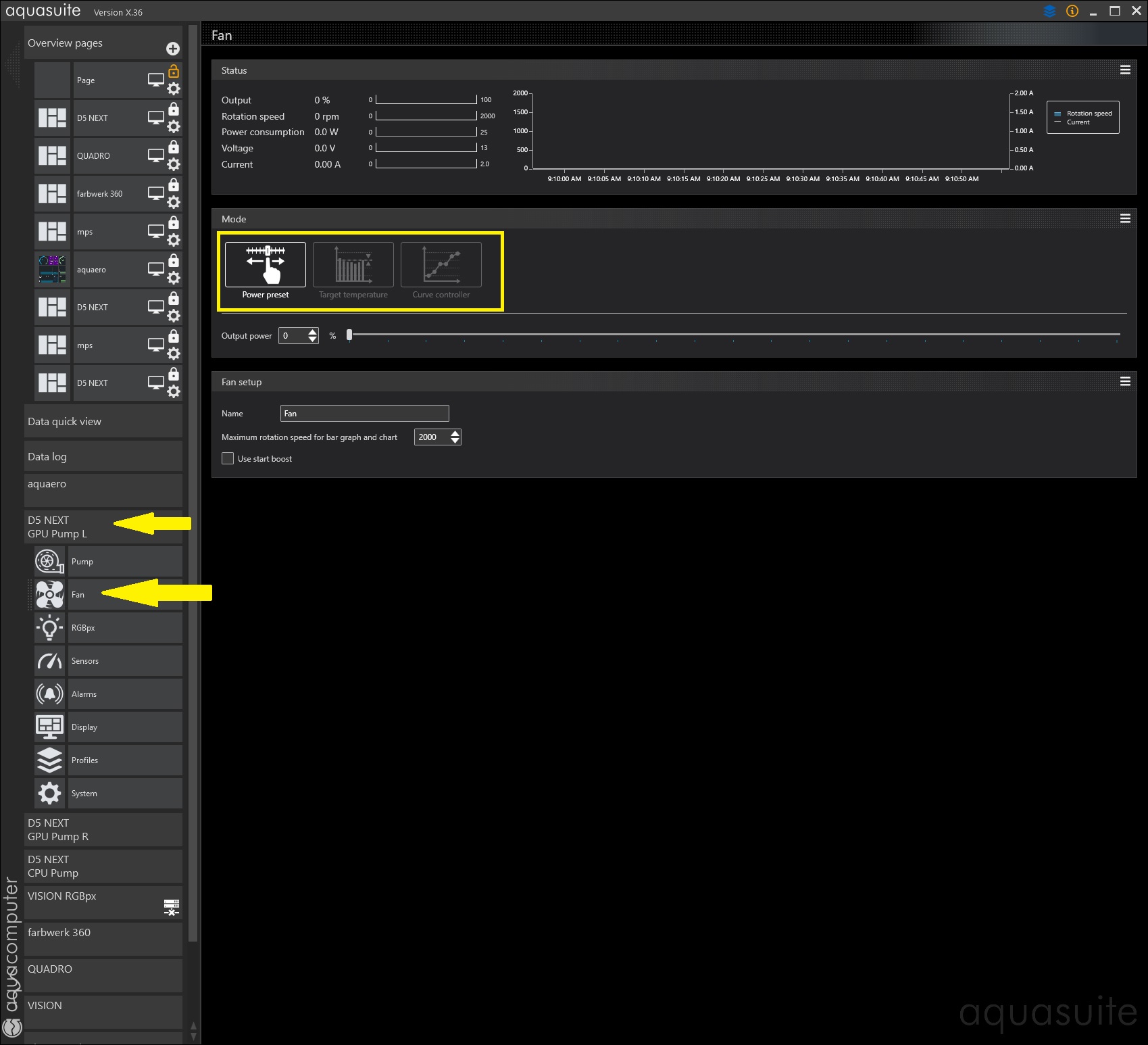1148x1045 pixels.
Task: Click the 'Version X.36' text in title bar
Action: pos(118,12)
